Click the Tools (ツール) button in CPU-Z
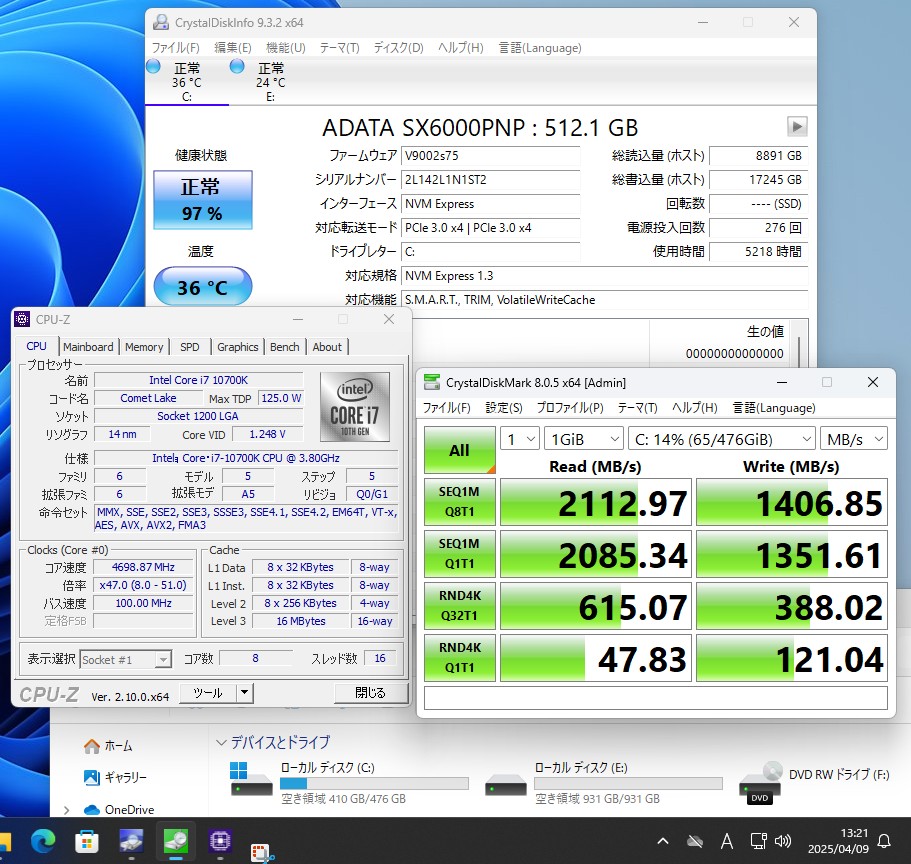The width and height of the screenshot is (911, 864). coord(208,692)
